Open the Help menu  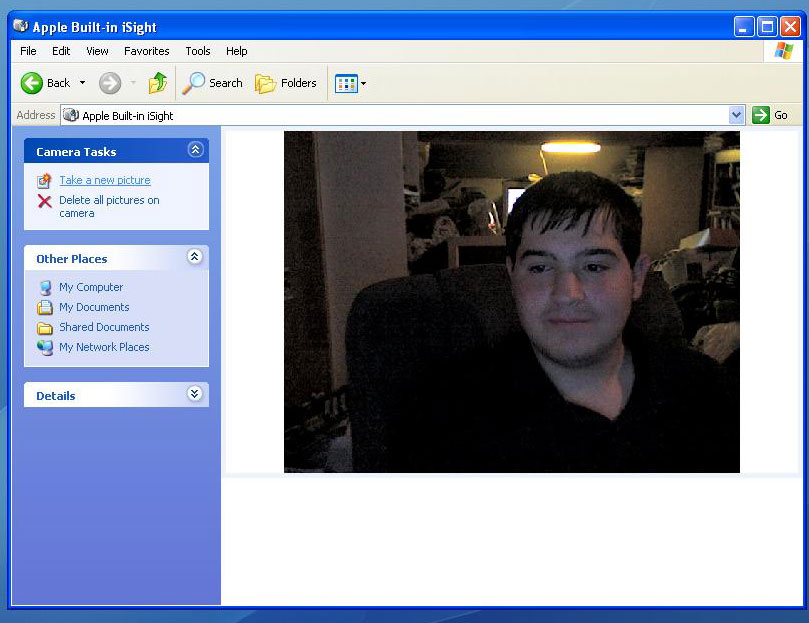tap(236, 51)
